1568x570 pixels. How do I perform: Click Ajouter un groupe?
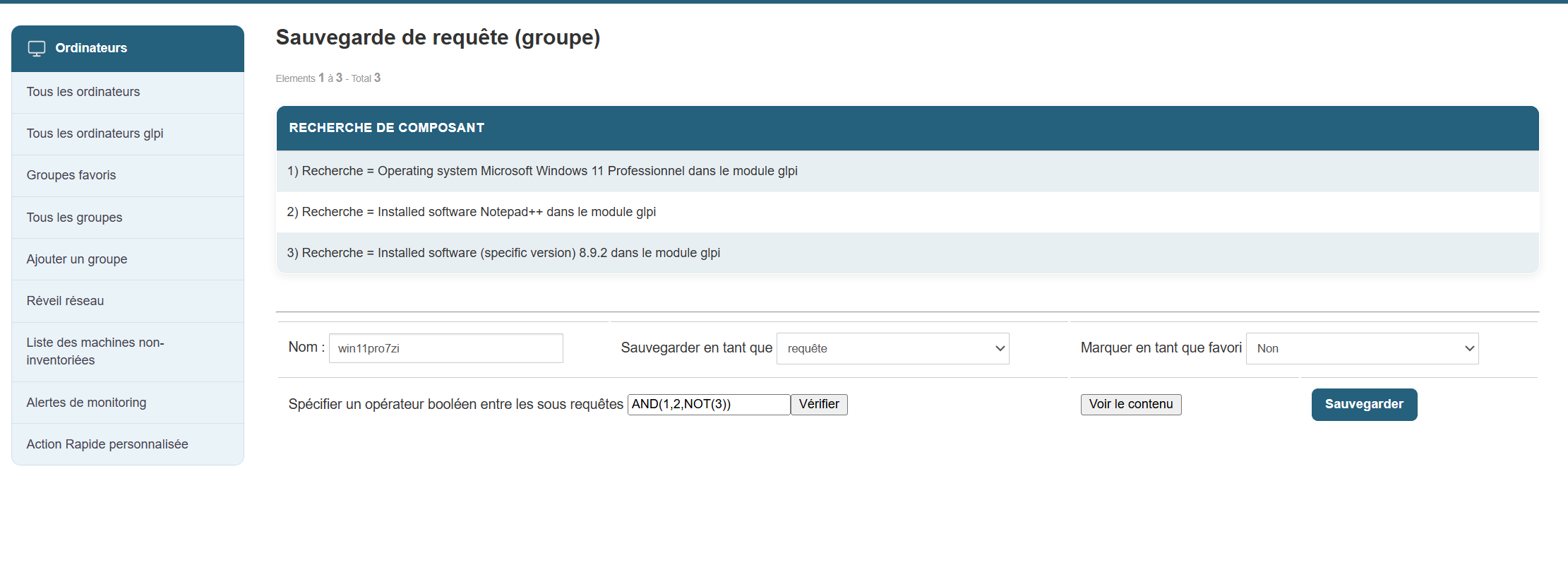[77, 259]
